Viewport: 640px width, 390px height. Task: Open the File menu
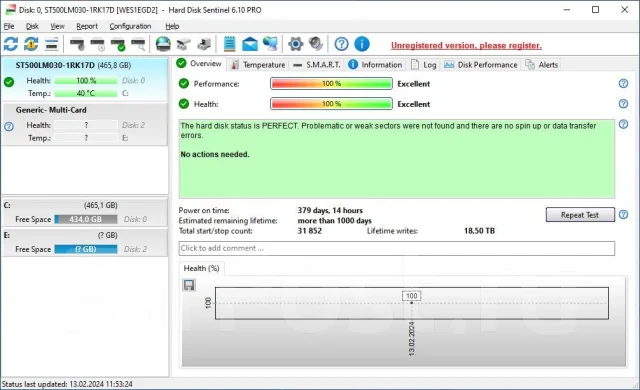pyautogui.click(x=9, y=26)
